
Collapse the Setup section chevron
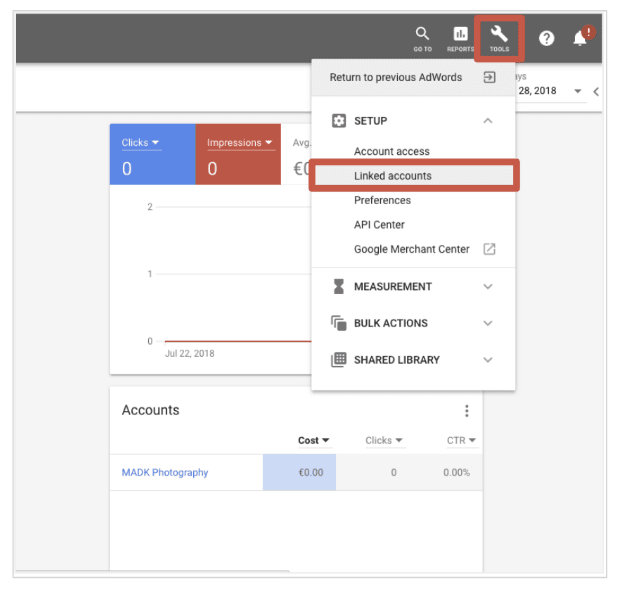488,121
